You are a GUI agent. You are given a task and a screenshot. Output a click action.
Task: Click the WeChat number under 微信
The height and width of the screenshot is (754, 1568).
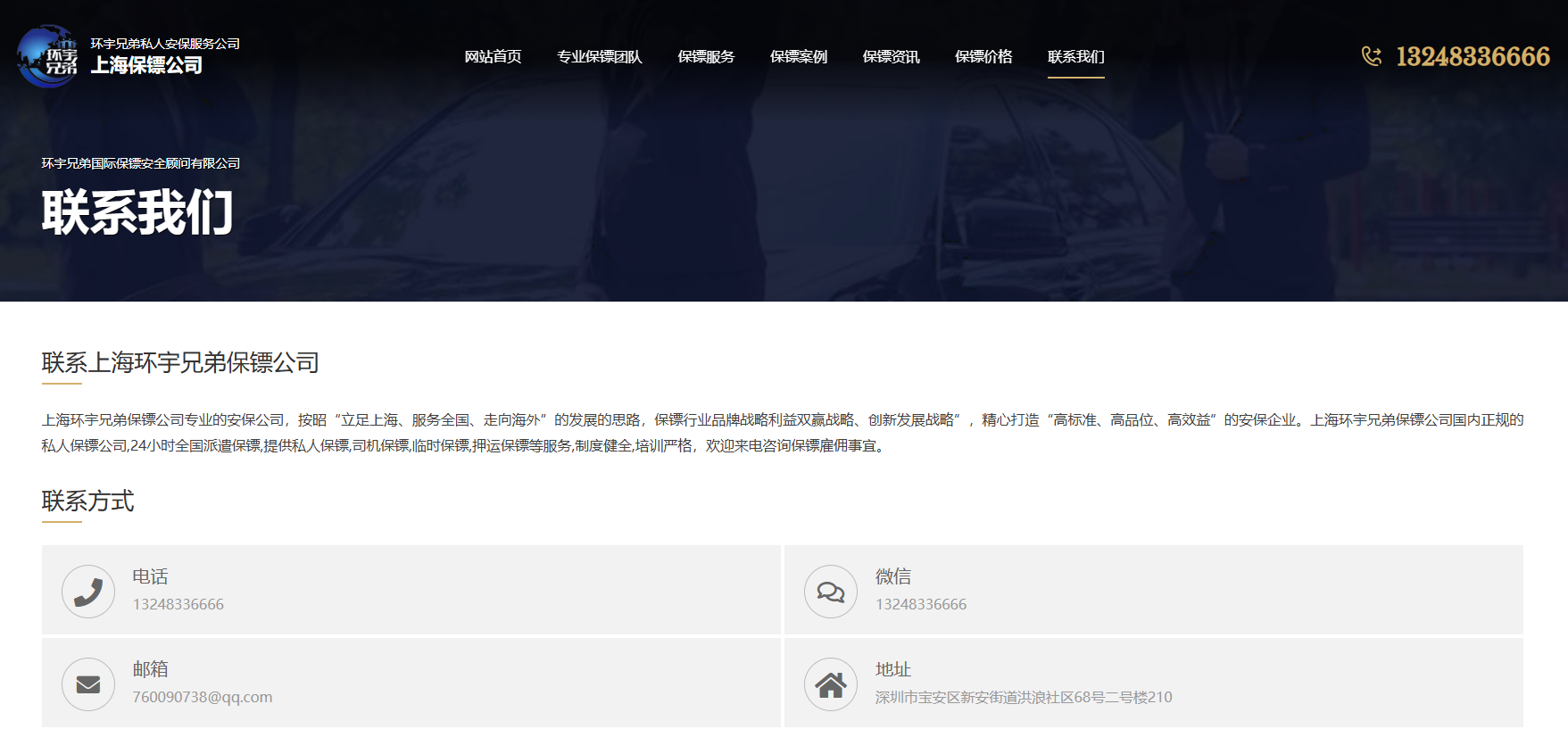click(921, 604)
